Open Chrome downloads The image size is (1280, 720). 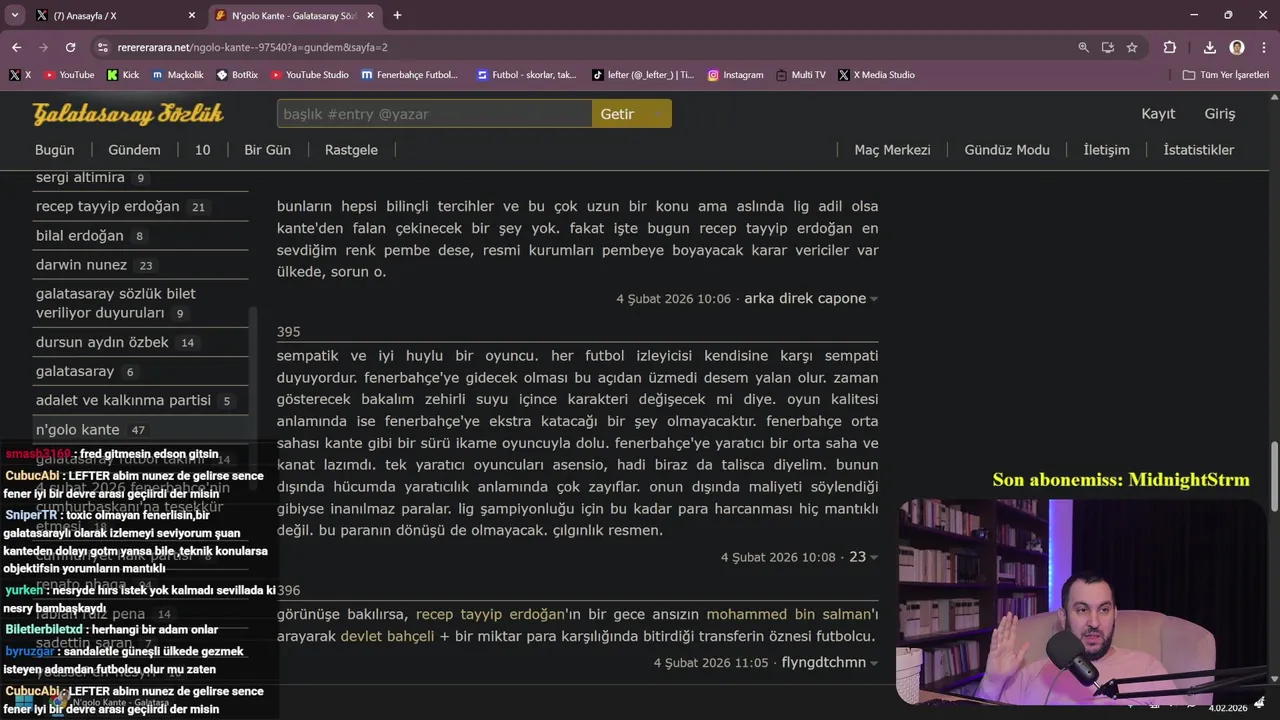(x=1210, y=47)
